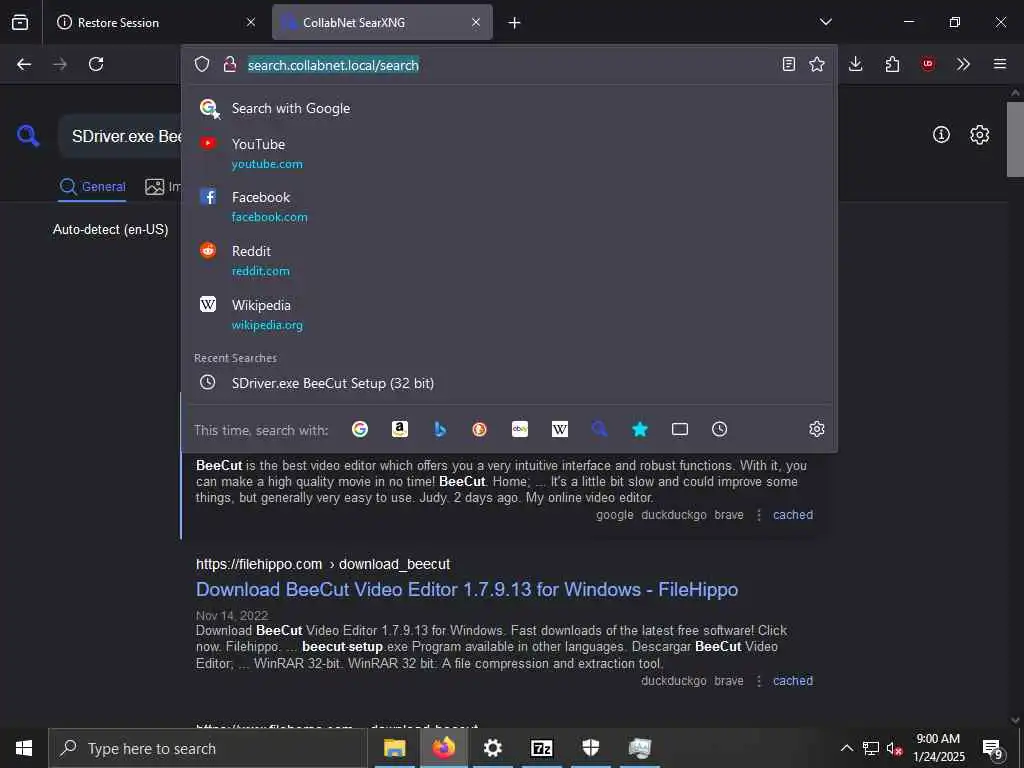Click the SearXNG search query box
The height and width of the screenshot is (768, 1024).
pos(121,136)
